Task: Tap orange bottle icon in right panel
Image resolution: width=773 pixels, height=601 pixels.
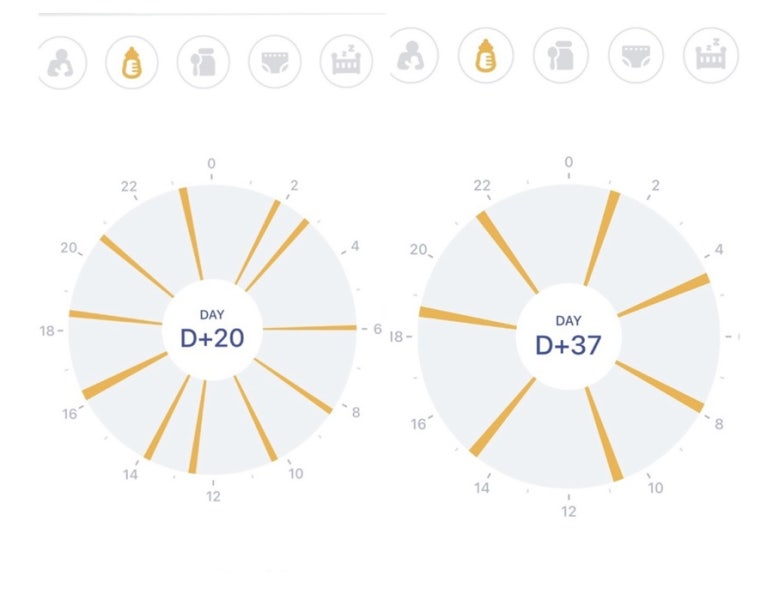Action: click(486, 55)
